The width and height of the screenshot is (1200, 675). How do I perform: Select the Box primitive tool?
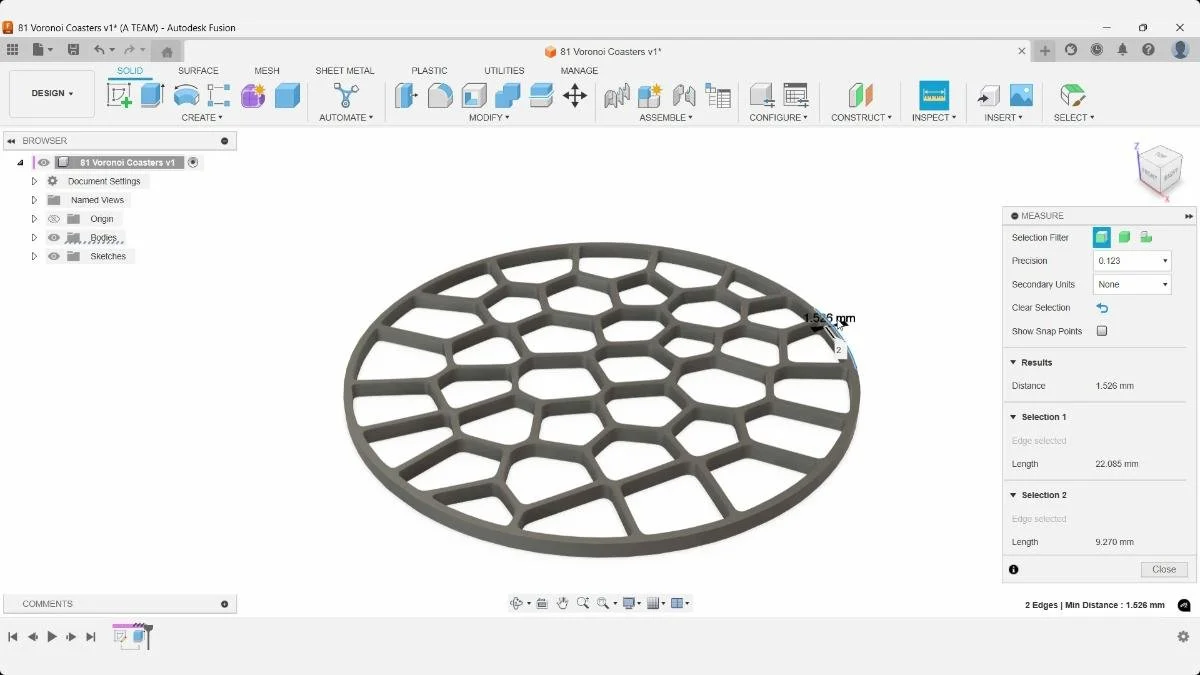(287, 95)
